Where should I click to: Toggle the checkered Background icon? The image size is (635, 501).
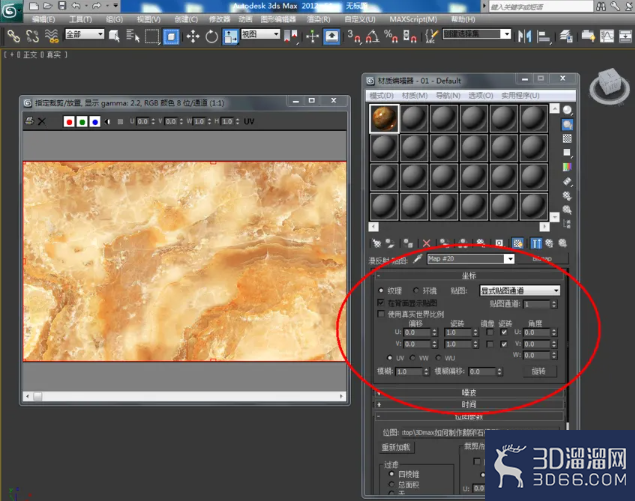click(567, 139)
